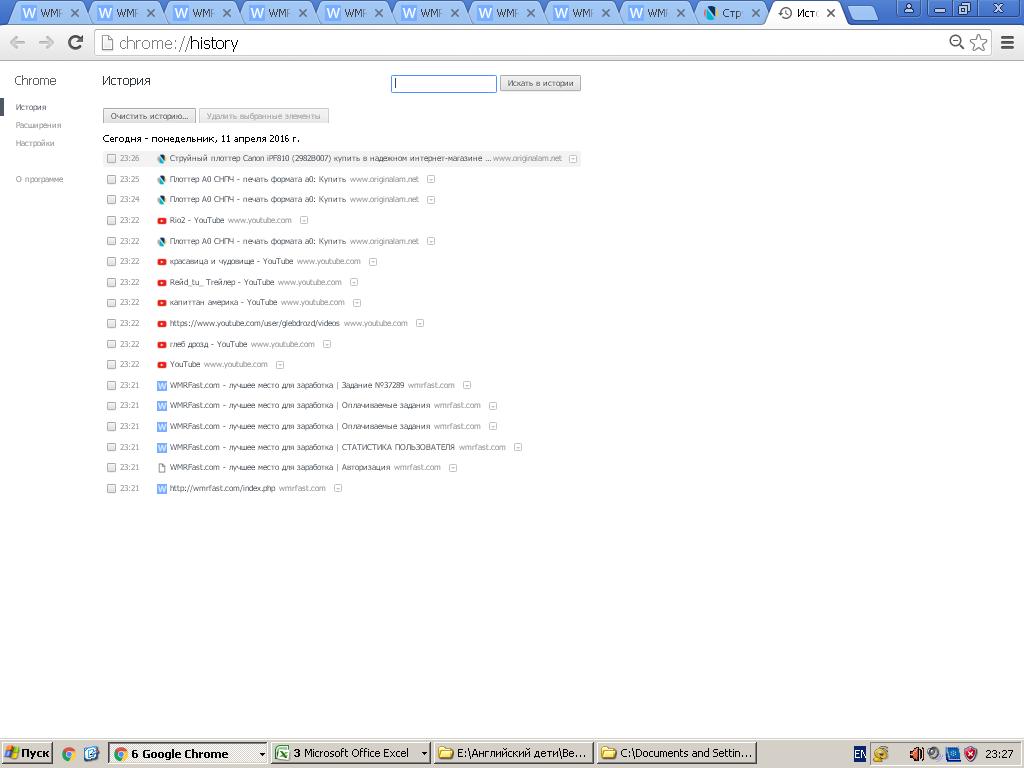Open C:\Documents and Settings taskbar window
This screenshot has width=1024, height=768.
[677, 754]
